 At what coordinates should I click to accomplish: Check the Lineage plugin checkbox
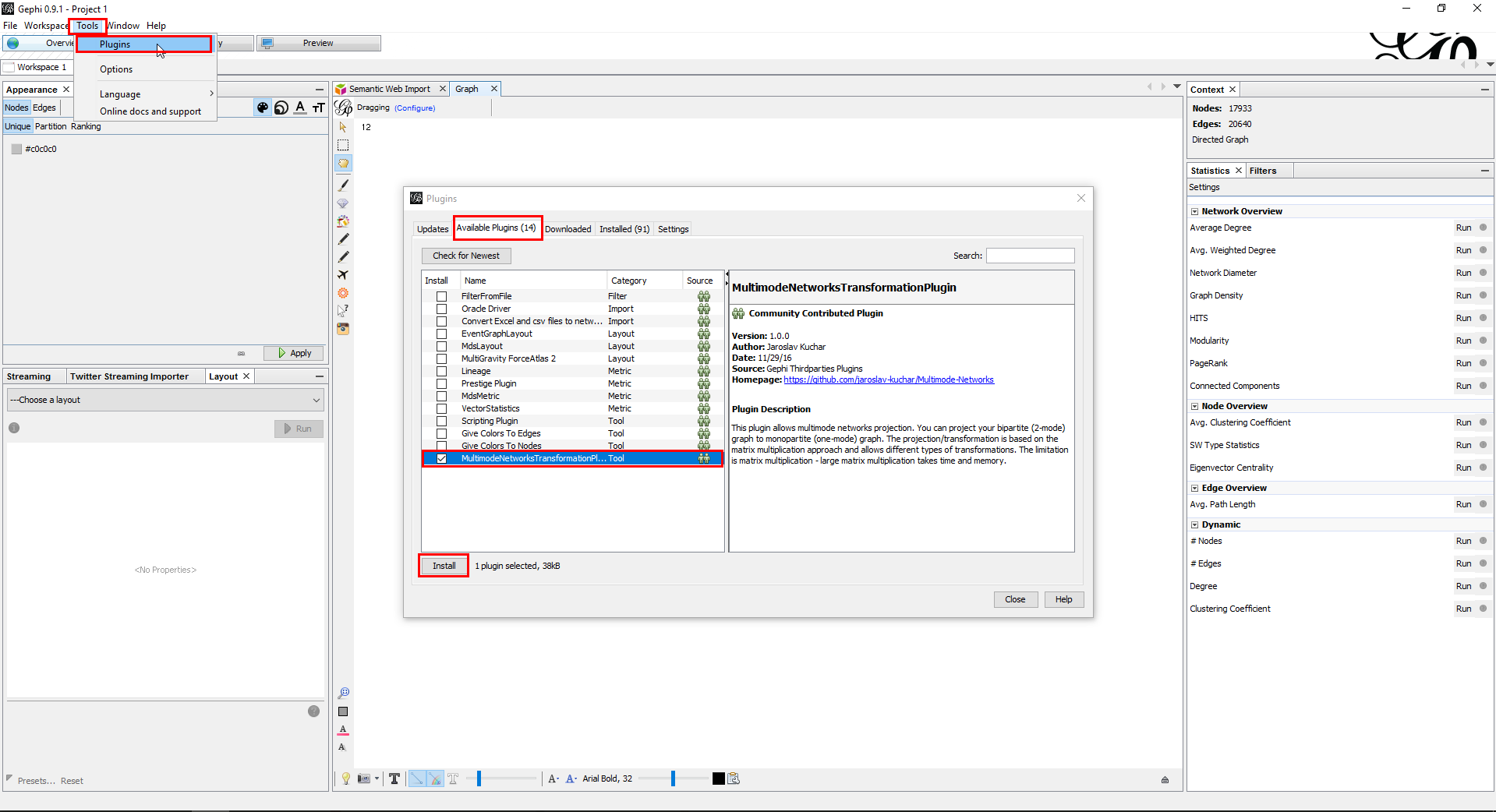(442, 371)
